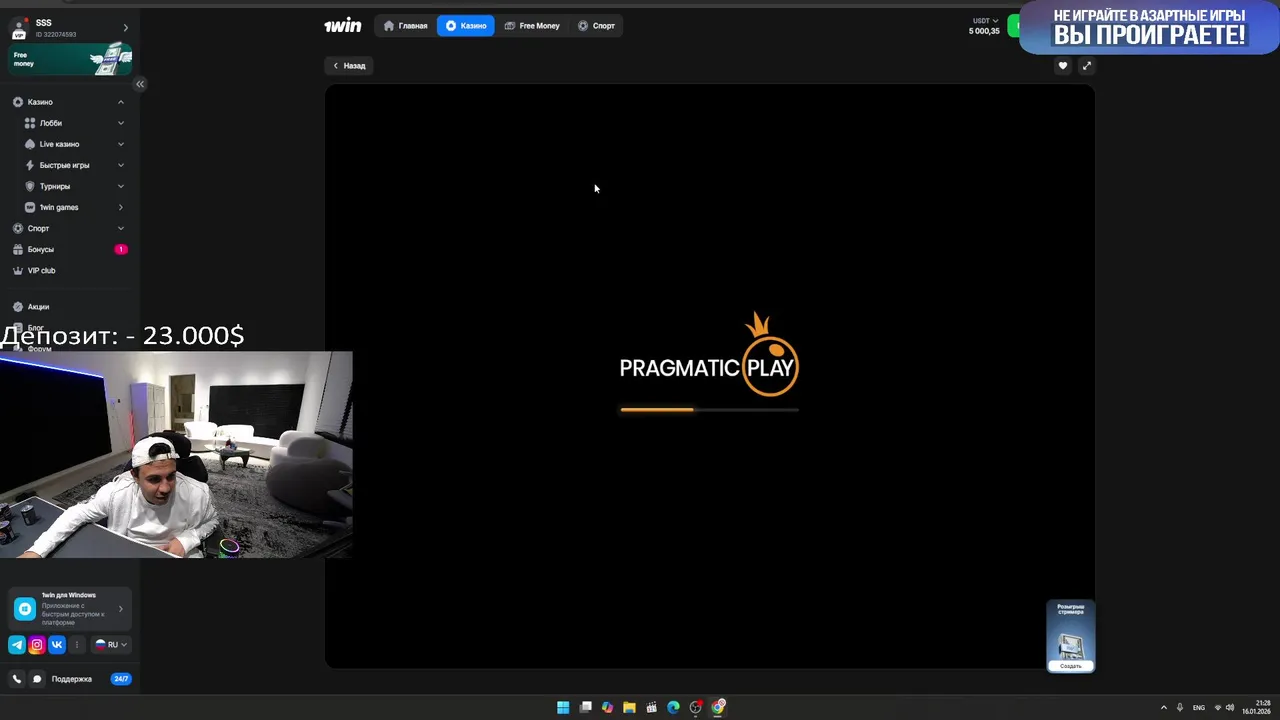This screenshot has height=720, width=1280.
Task: Click the Спорт ball icon in sidebar
Action: (18, 228)
